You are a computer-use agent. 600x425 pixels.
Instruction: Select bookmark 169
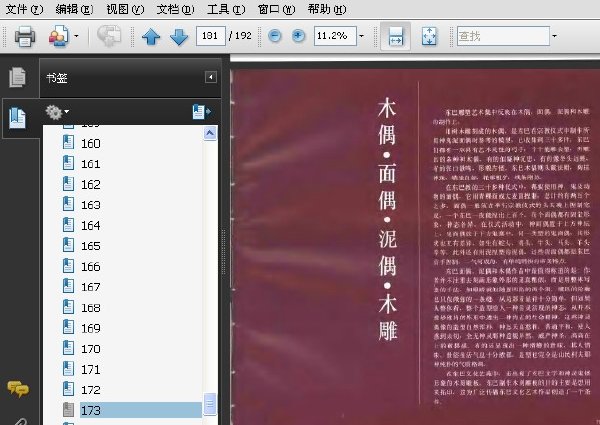pos(91,328)
